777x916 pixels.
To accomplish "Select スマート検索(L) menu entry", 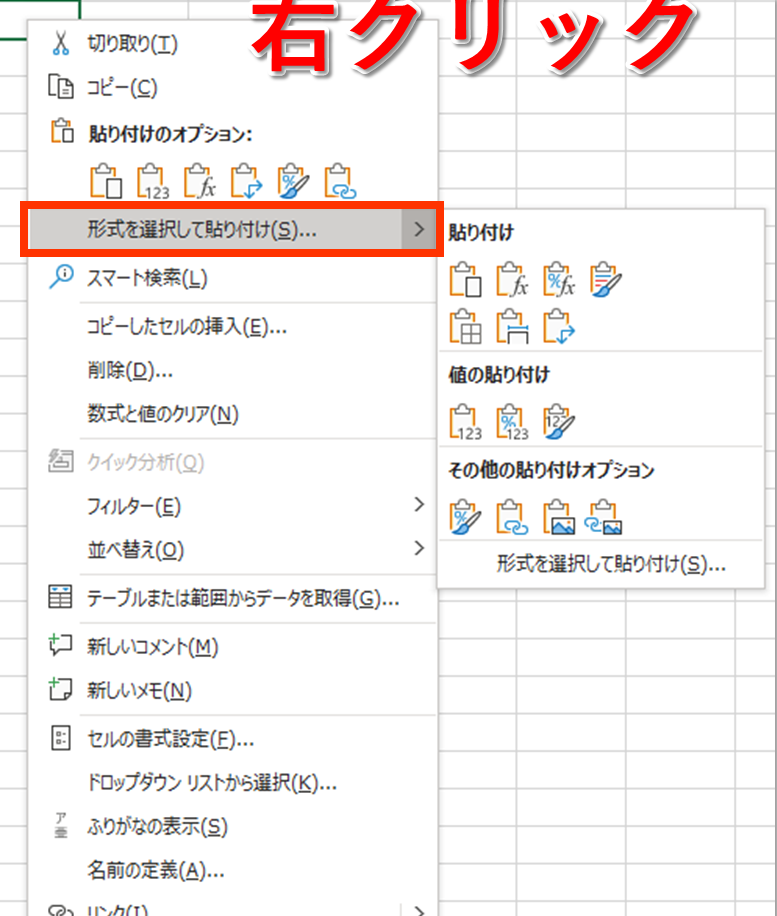I will 233,278.
